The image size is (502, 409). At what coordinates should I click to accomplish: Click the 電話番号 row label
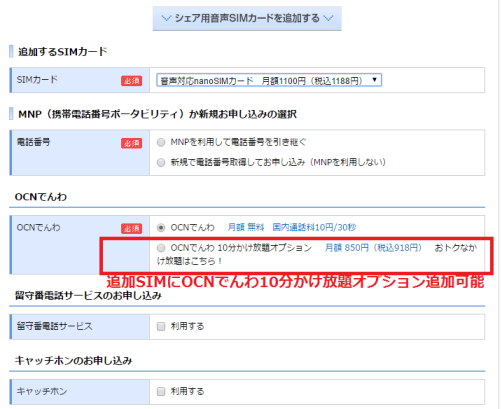coord(33,142)
